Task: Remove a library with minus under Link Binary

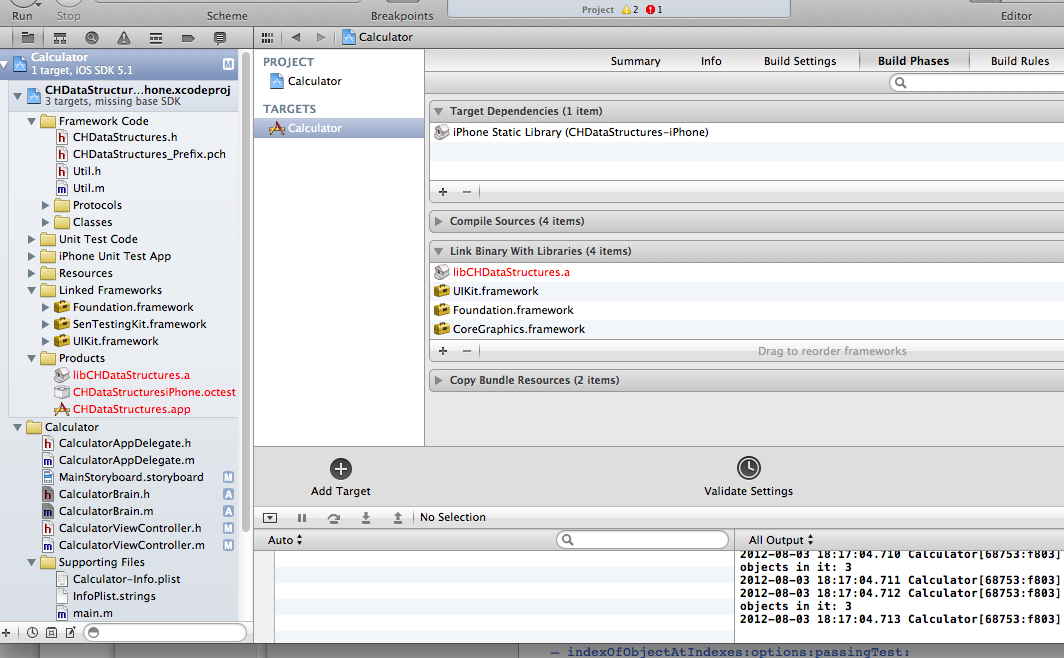Action: (467, 351)
